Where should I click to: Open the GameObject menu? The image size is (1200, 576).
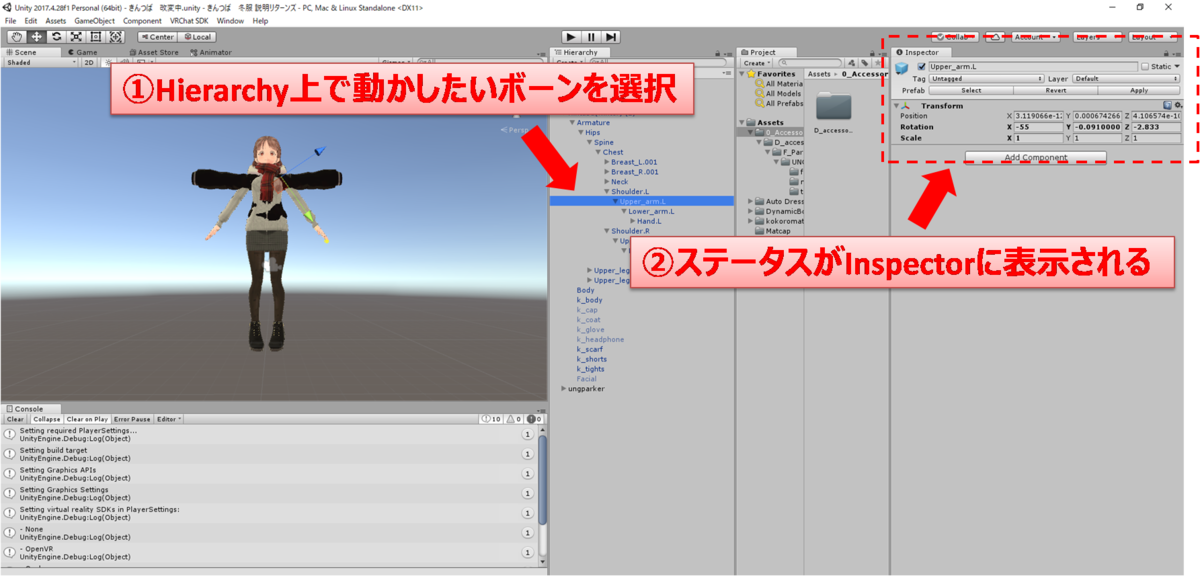point(93,20)
